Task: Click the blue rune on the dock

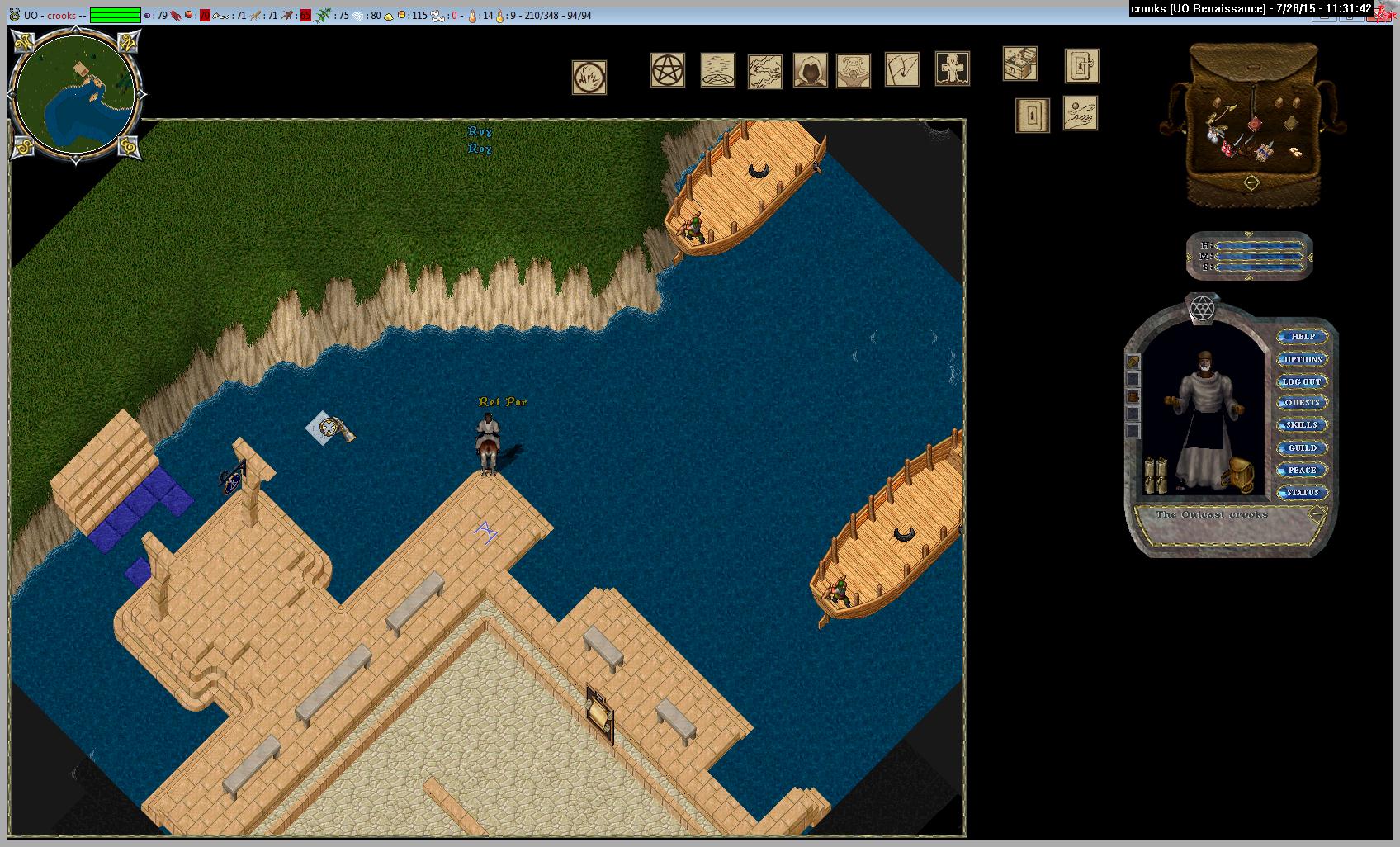Action: 486,532
